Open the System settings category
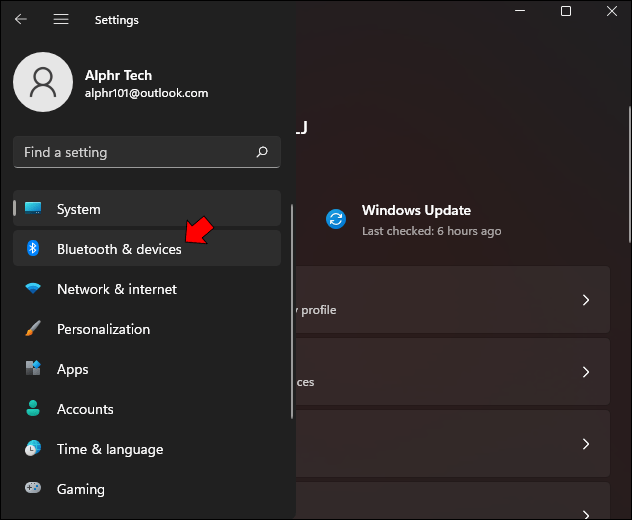Image resolution: width=632 pixels, height=520 pixels. click(147, 208)
